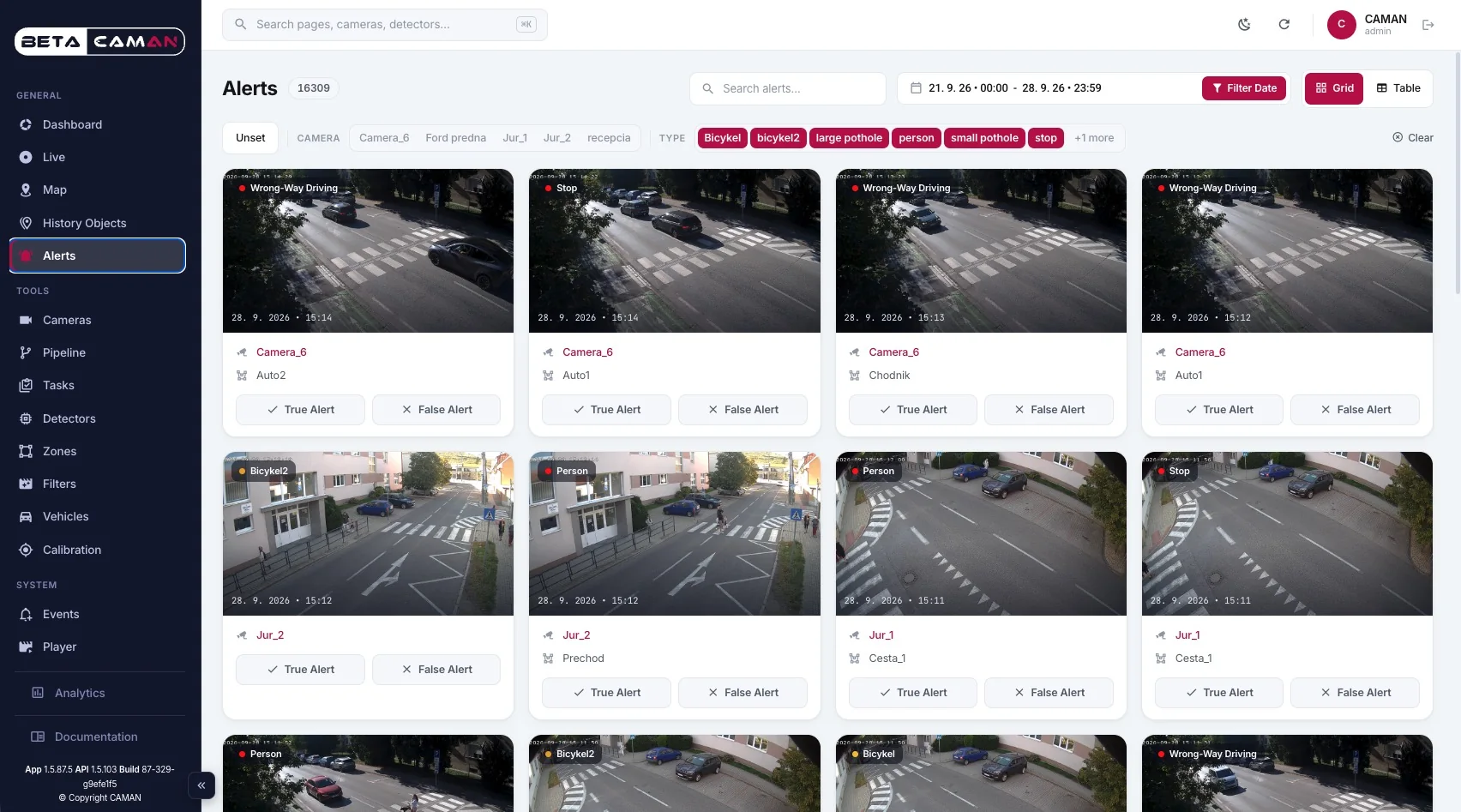Click the refresh icon in header
The width and height of the screenshot is (1461, 812).
point(1284,25)
